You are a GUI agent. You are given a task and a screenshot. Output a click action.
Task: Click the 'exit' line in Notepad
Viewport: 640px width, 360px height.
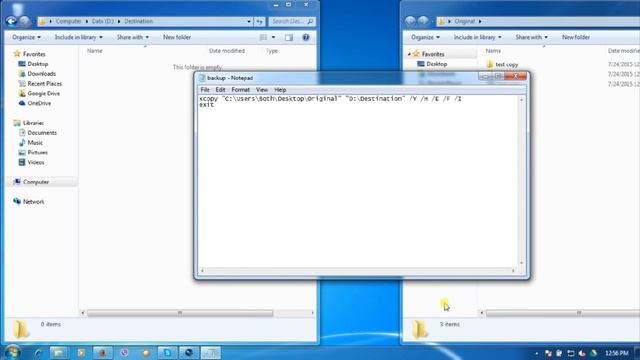coord(207,105)
